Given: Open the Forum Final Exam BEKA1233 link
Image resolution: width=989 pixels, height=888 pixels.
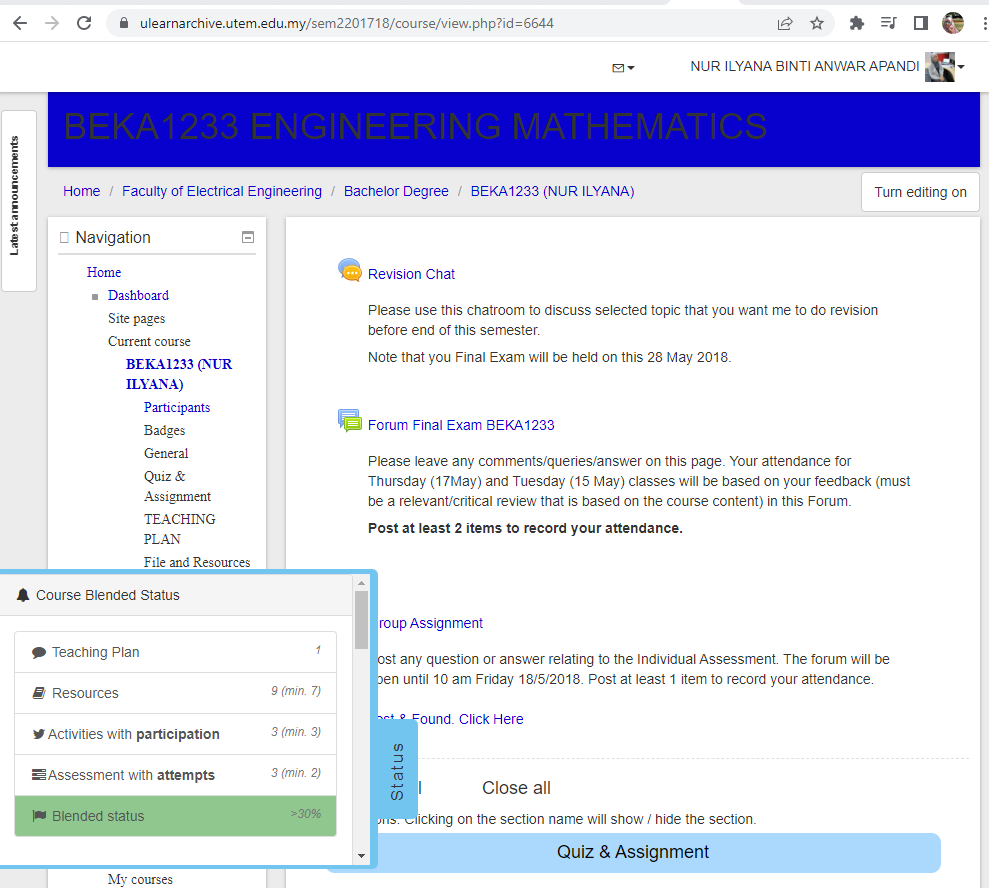Looking at the screenshot, I should (461, 425).
